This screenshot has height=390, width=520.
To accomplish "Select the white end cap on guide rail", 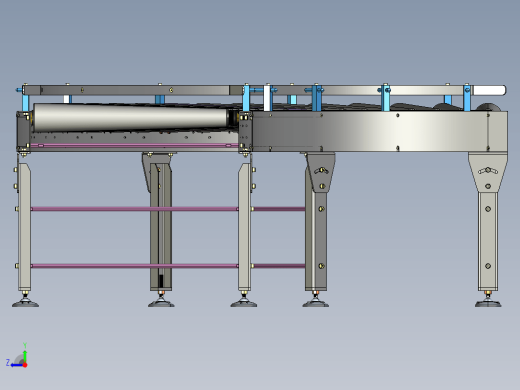I will pyautogui.click(x=489, y=90).
